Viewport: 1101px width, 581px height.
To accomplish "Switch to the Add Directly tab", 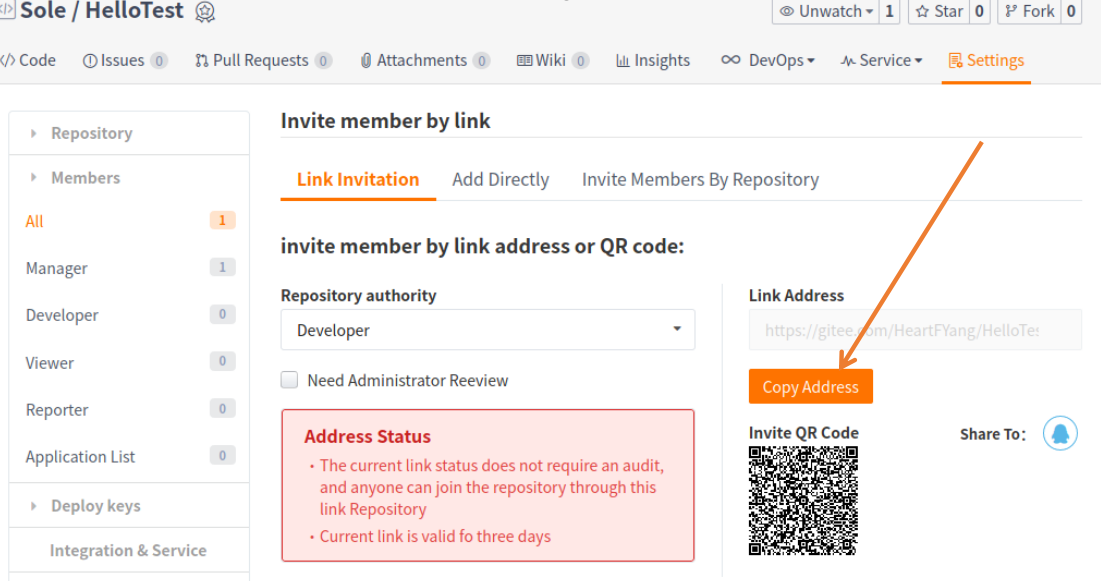I will click(500, 179).
